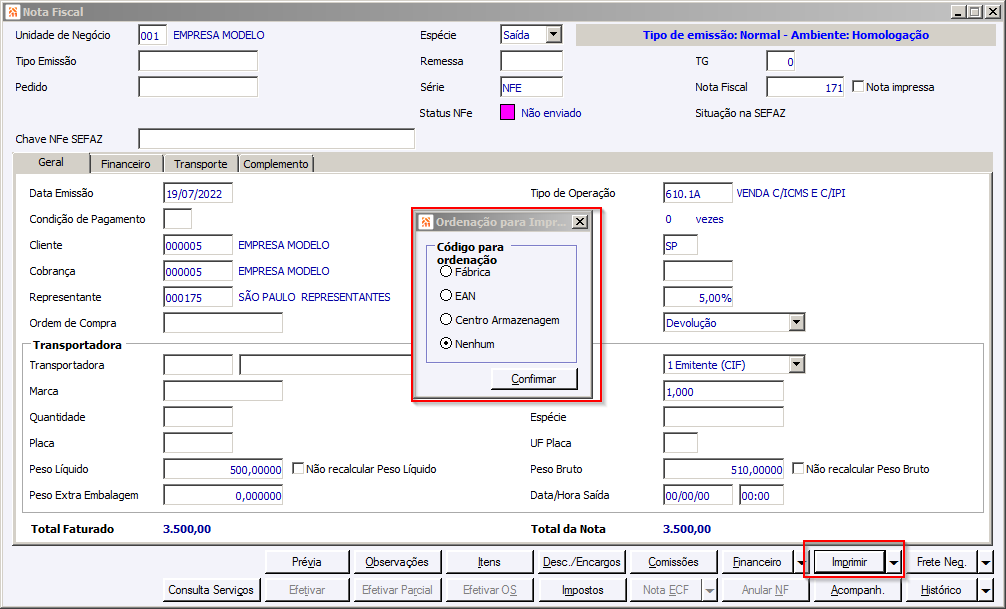The height and width of the screenshot is (609, 1006).
Task: Open the Nota ECF dropdown arrow
Action: coord(710,590)
